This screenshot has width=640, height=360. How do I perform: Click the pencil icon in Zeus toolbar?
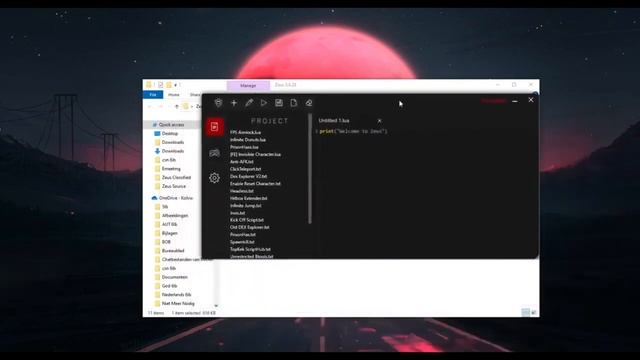point(249,103)
